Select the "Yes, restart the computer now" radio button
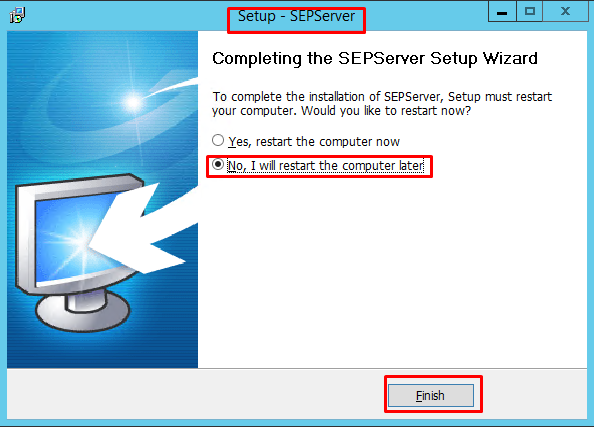 coord(218,140)
